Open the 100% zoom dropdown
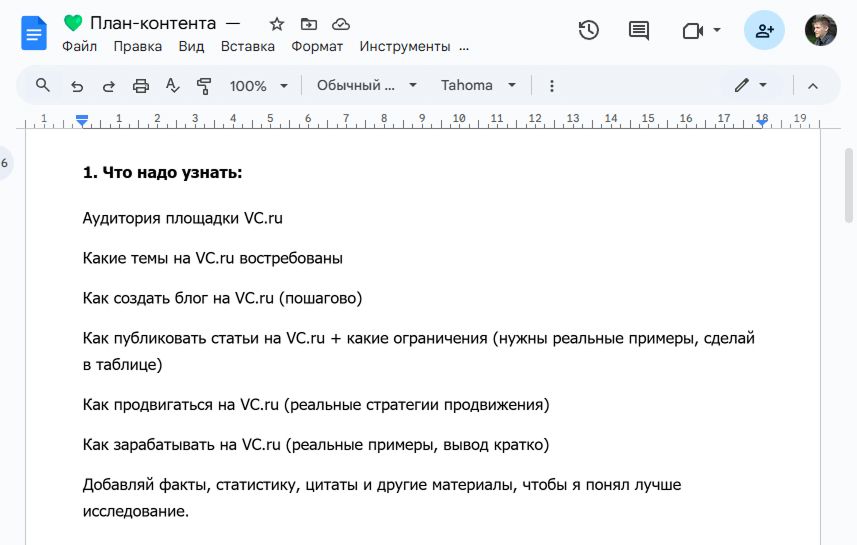 (x=259, y=86)
